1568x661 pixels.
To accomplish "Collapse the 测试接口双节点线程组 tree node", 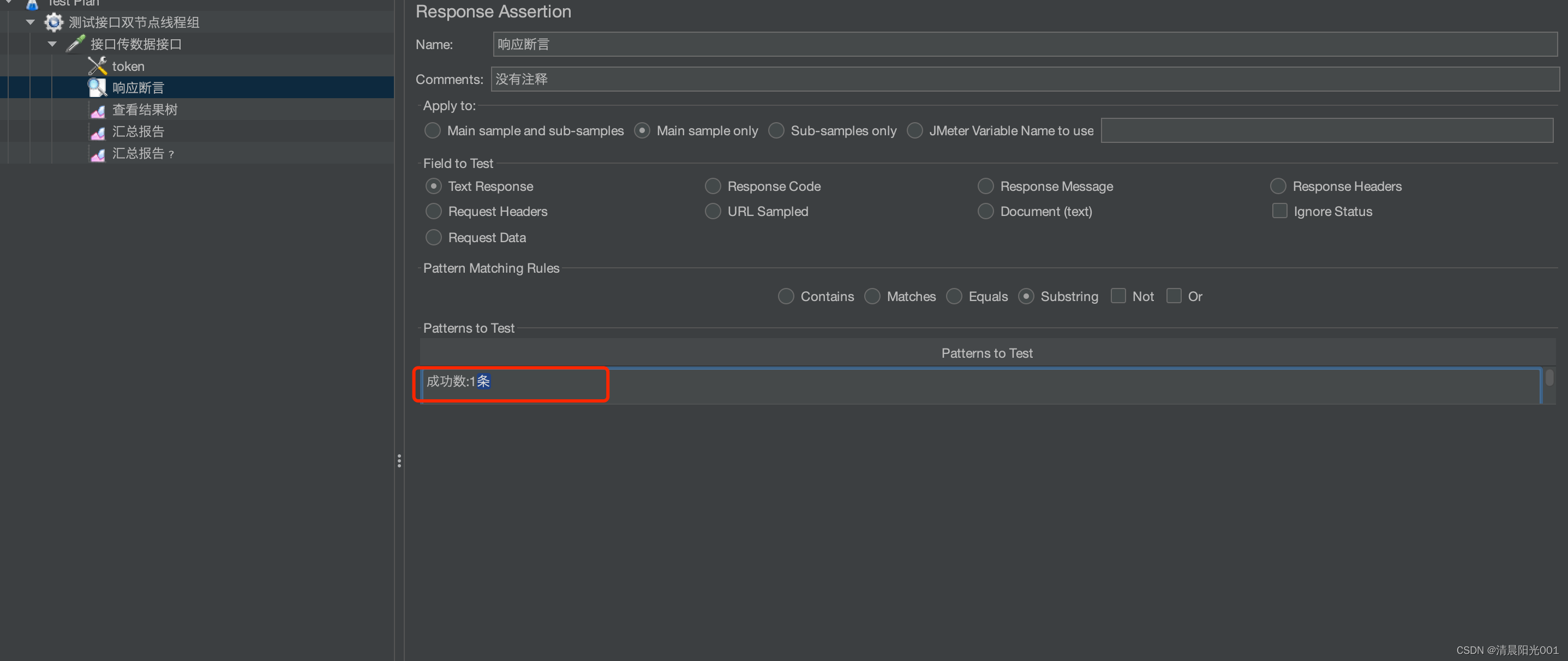I will click(x=31, y=22).
